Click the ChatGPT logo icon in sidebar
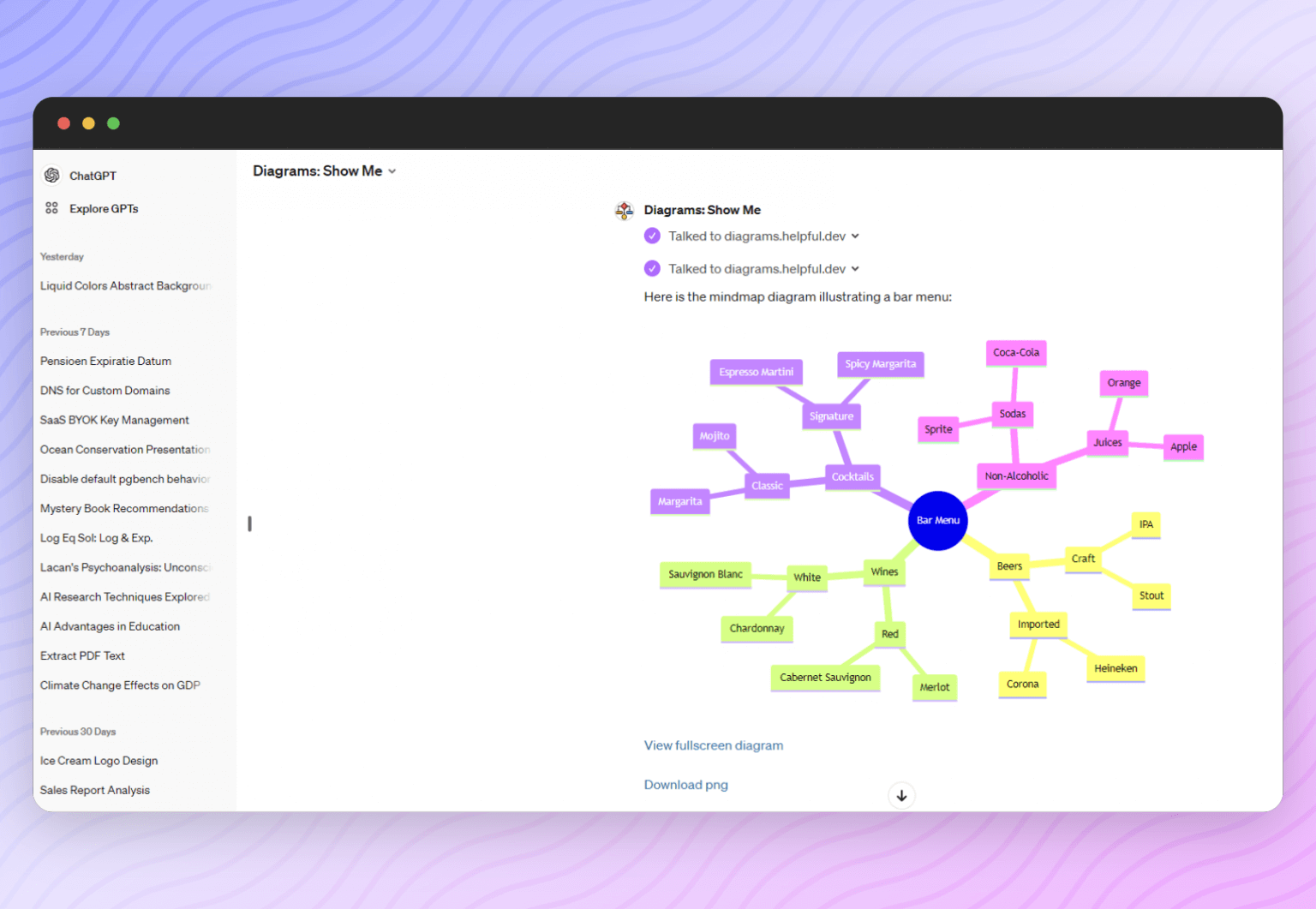Screen dimensions: 1316x909 (x=52, y=176)
